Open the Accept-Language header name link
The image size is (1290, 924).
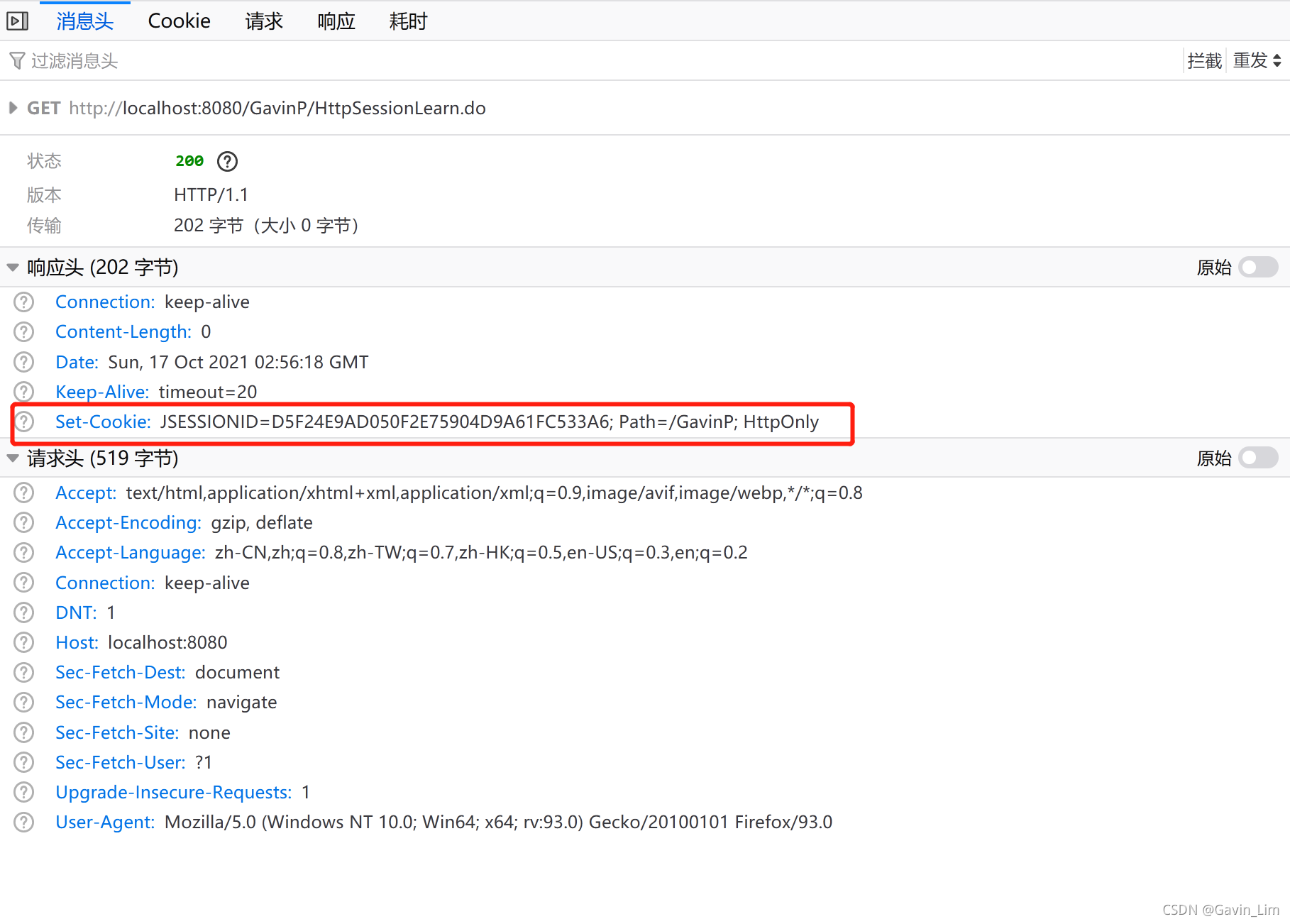click(x=131, y=553)
